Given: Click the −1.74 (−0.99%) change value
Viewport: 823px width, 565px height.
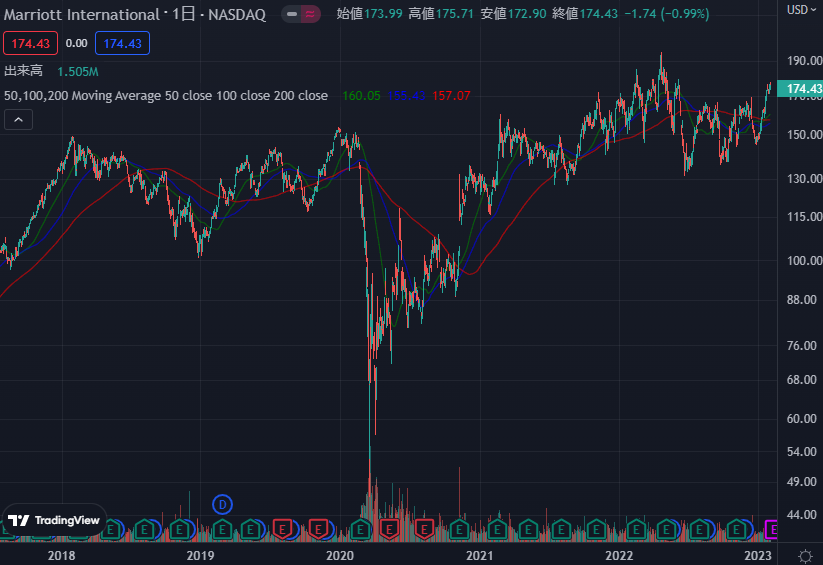Looking at the screenshot, I should tap(667, 14).
